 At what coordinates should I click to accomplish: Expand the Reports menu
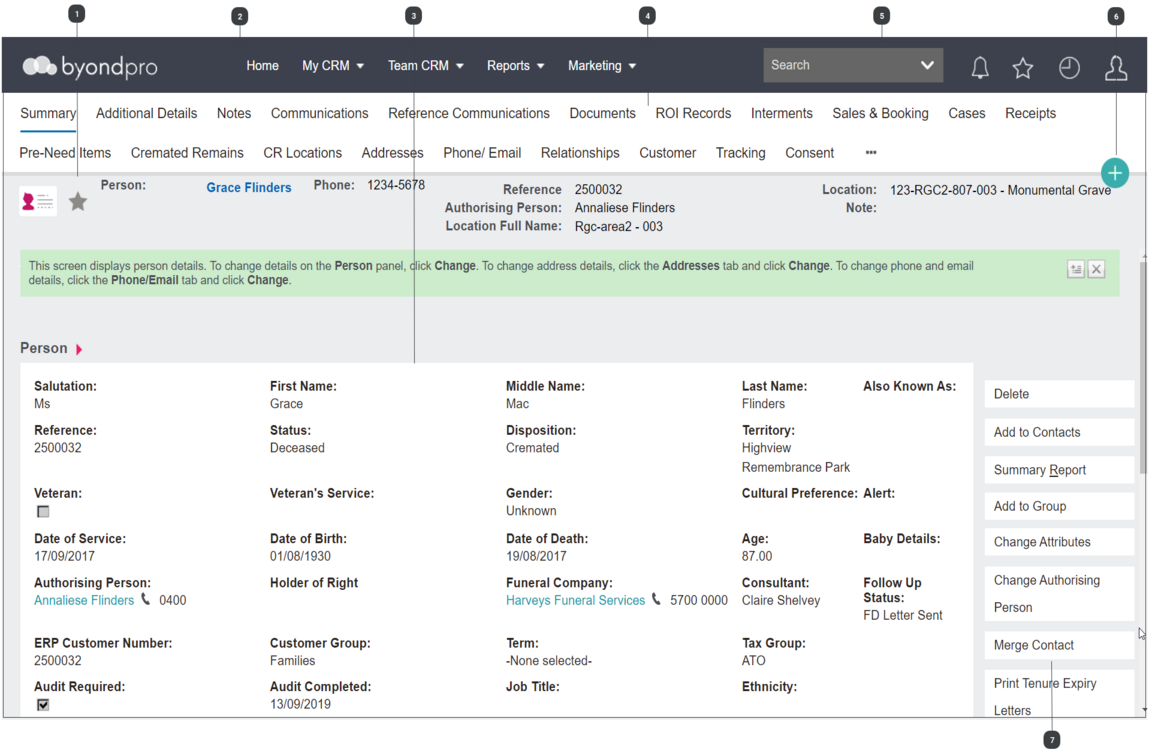coord(516,66)
